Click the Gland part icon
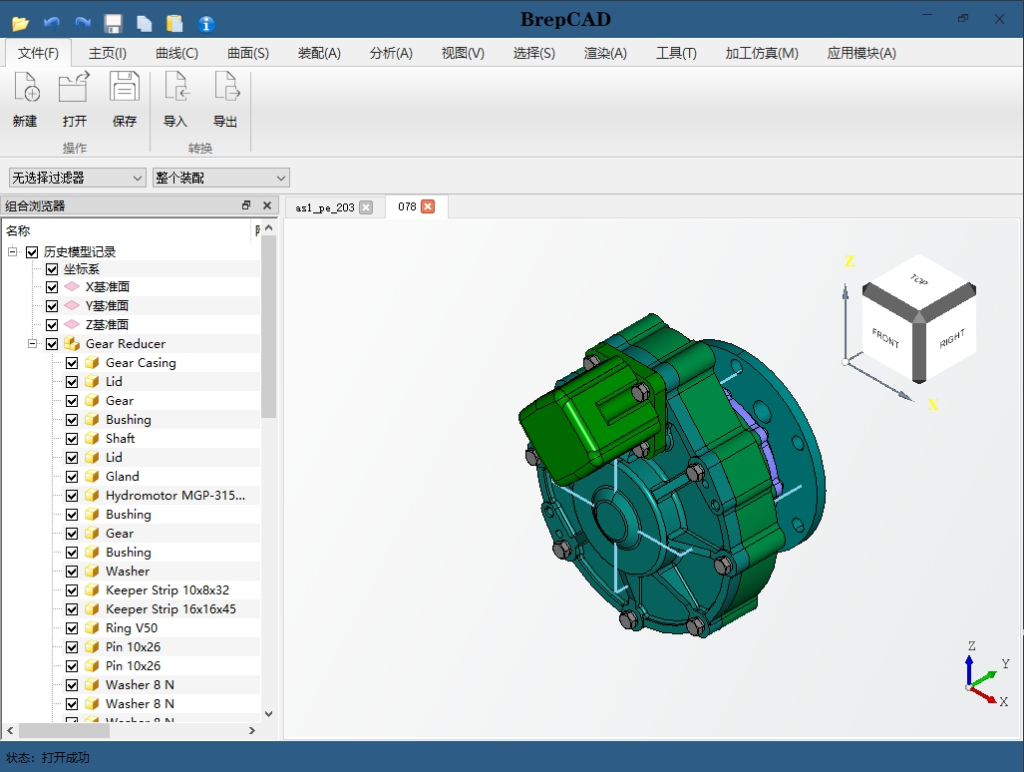This screenshot has width=1024, height=772. [x=92, y=476]
